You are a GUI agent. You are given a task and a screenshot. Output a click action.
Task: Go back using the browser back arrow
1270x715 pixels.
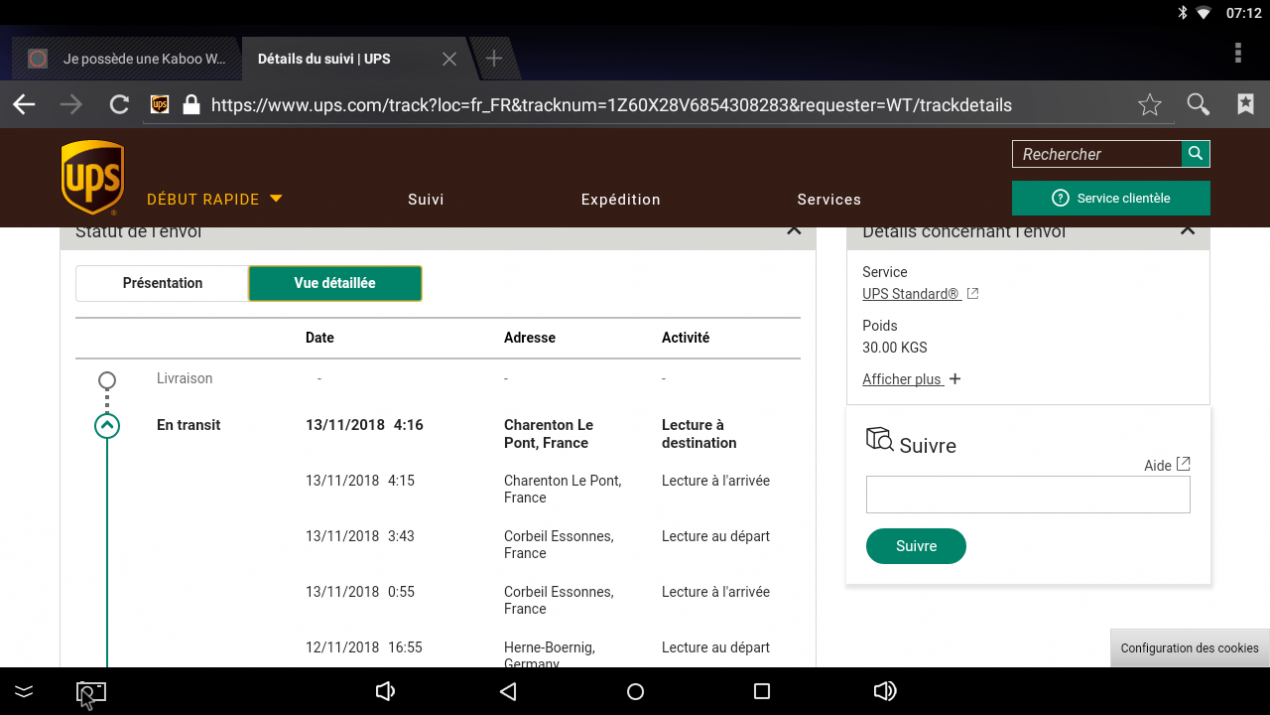point(24,105)
